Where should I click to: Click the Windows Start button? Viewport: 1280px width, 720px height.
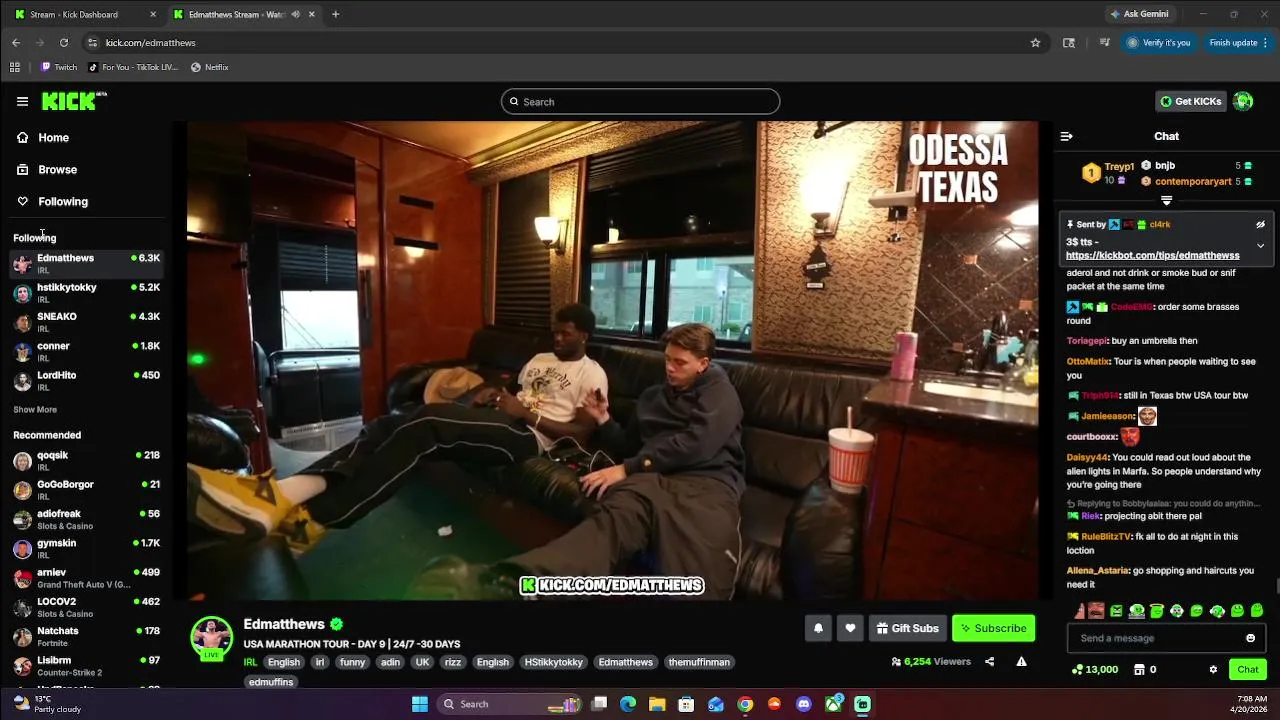[x=420, y=704]
